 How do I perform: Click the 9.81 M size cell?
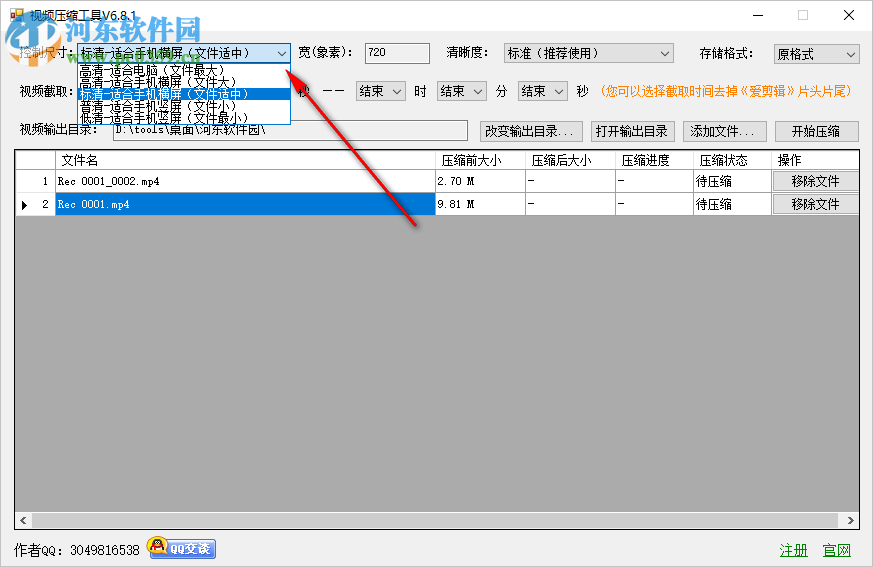[480, 204]
